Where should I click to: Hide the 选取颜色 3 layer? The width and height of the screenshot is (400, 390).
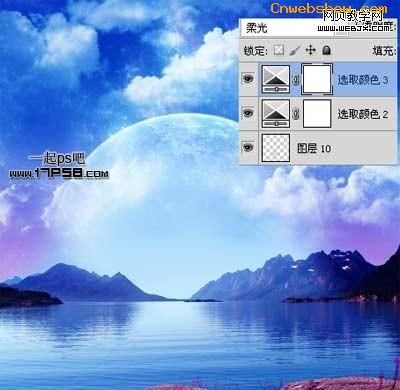tap(248, 79)
